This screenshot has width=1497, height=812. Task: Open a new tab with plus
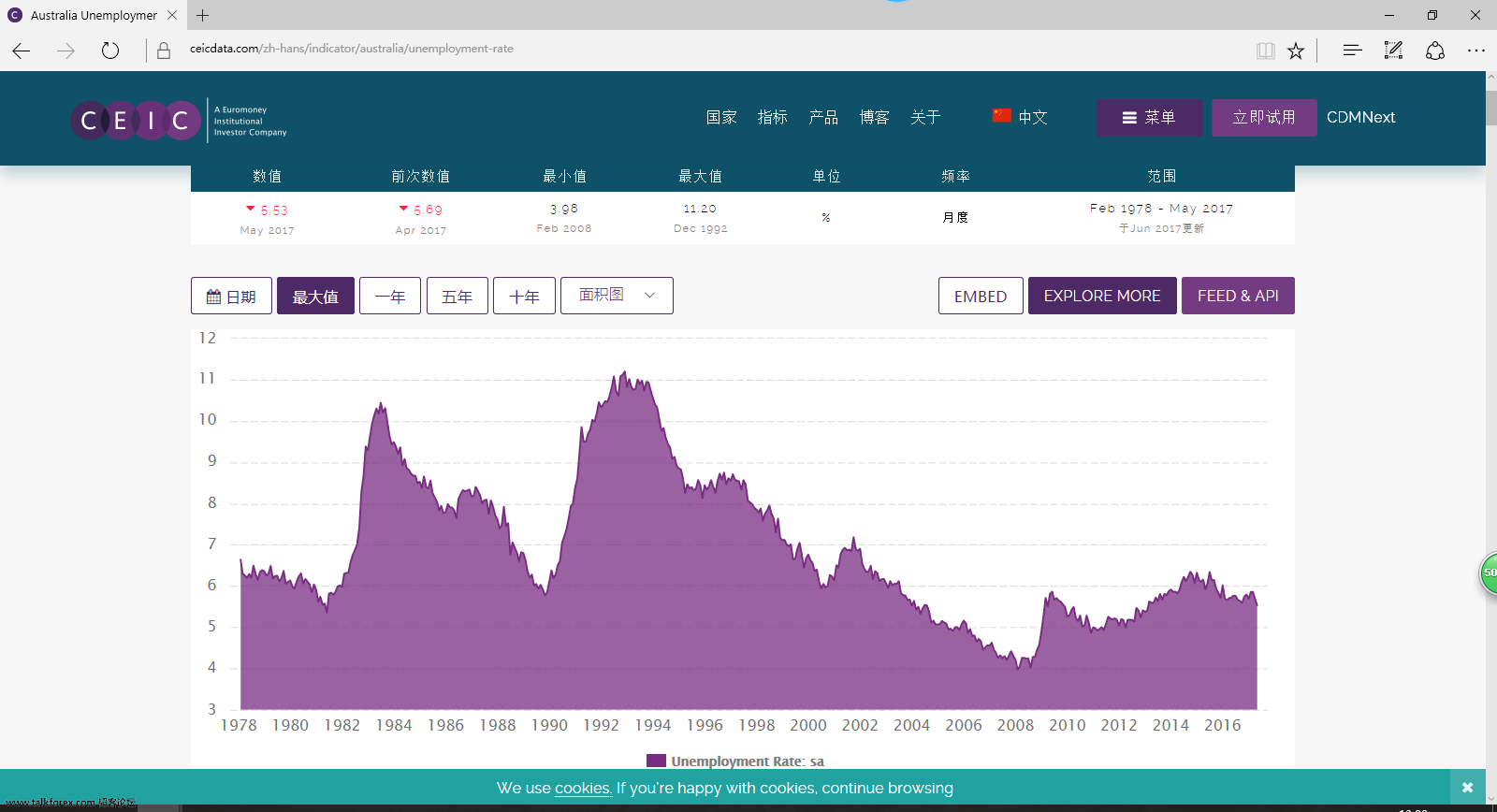(203, 15)
